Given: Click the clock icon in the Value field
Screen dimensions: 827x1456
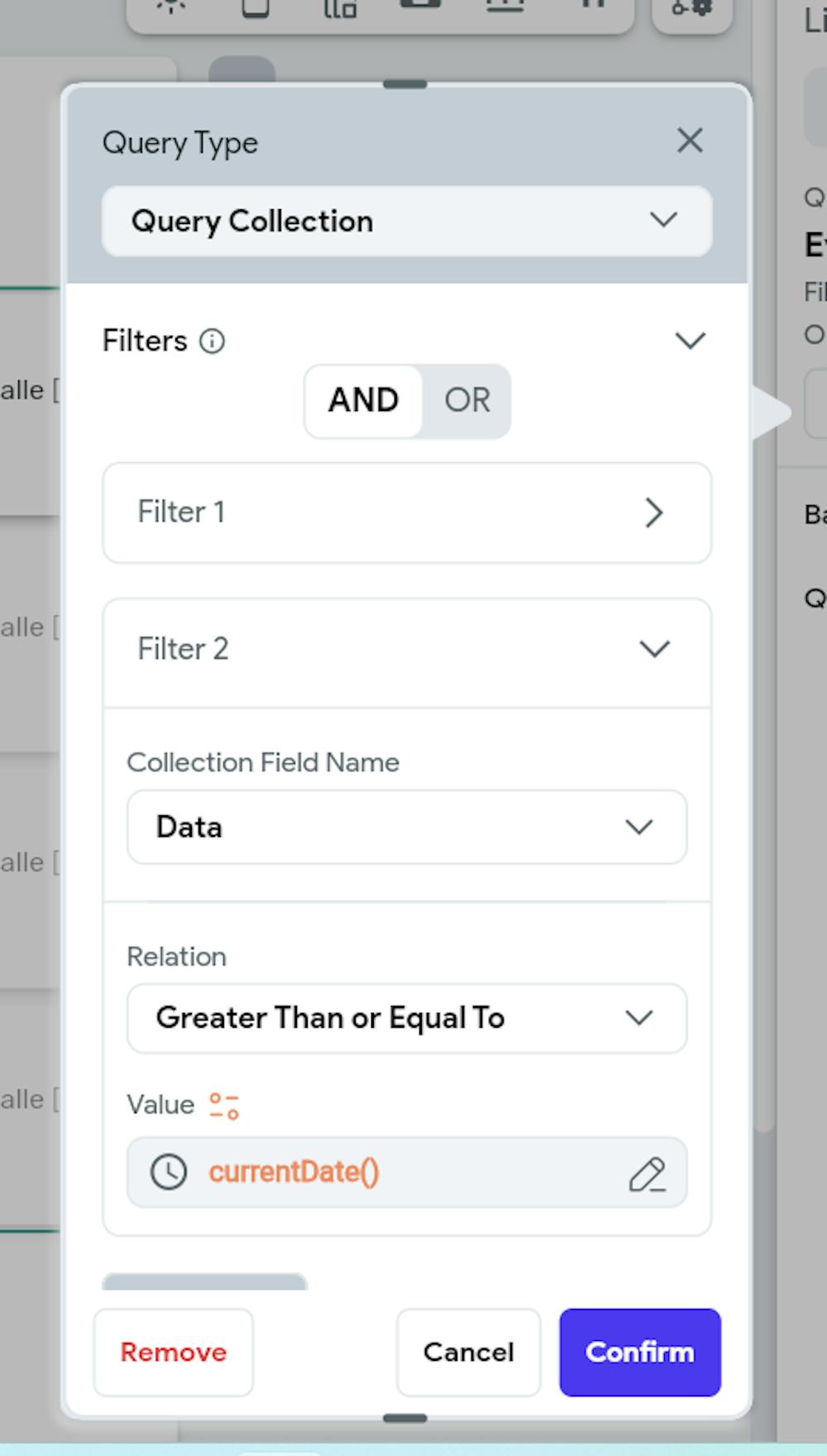Looking at the screenshot, I should 169,1172.
